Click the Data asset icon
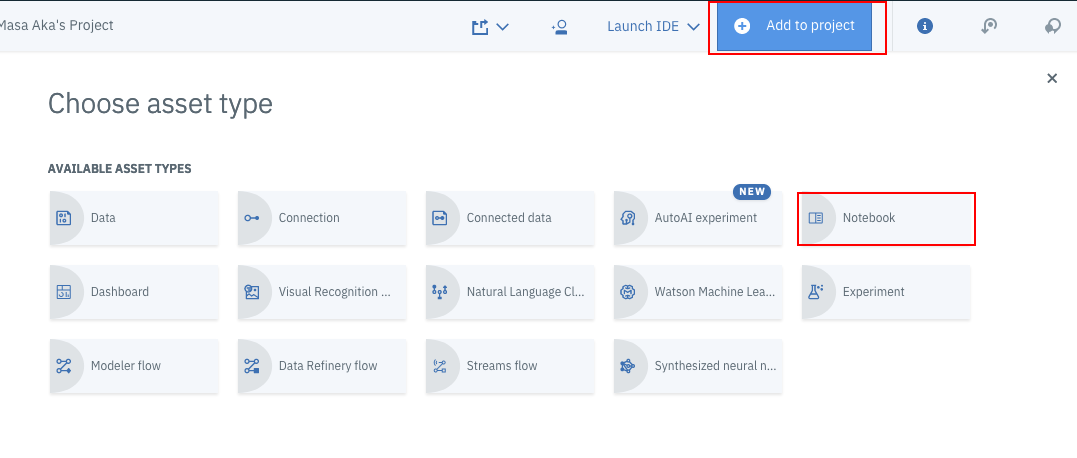Viewport: 1077px width, 458px height. 63,218
